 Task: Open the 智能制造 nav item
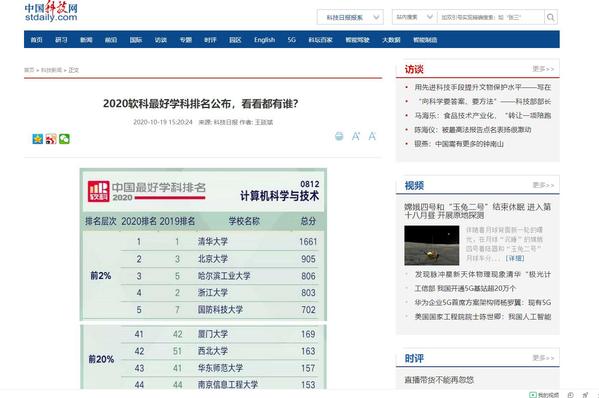click(x=425, y=40)
